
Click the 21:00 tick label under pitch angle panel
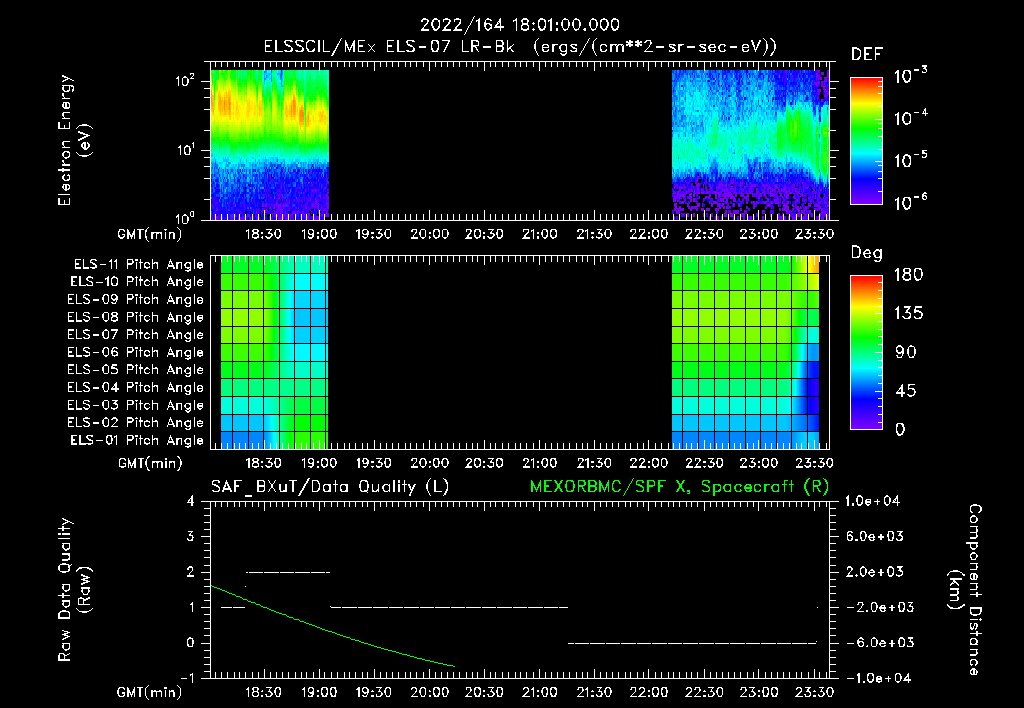[539, 463]
